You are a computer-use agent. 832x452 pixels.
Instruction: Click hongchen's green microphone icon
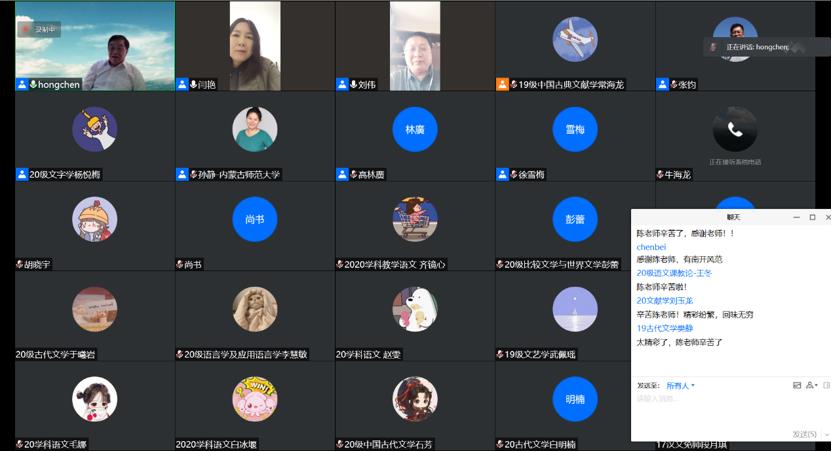pyautogui.click(x=33, y=85)
